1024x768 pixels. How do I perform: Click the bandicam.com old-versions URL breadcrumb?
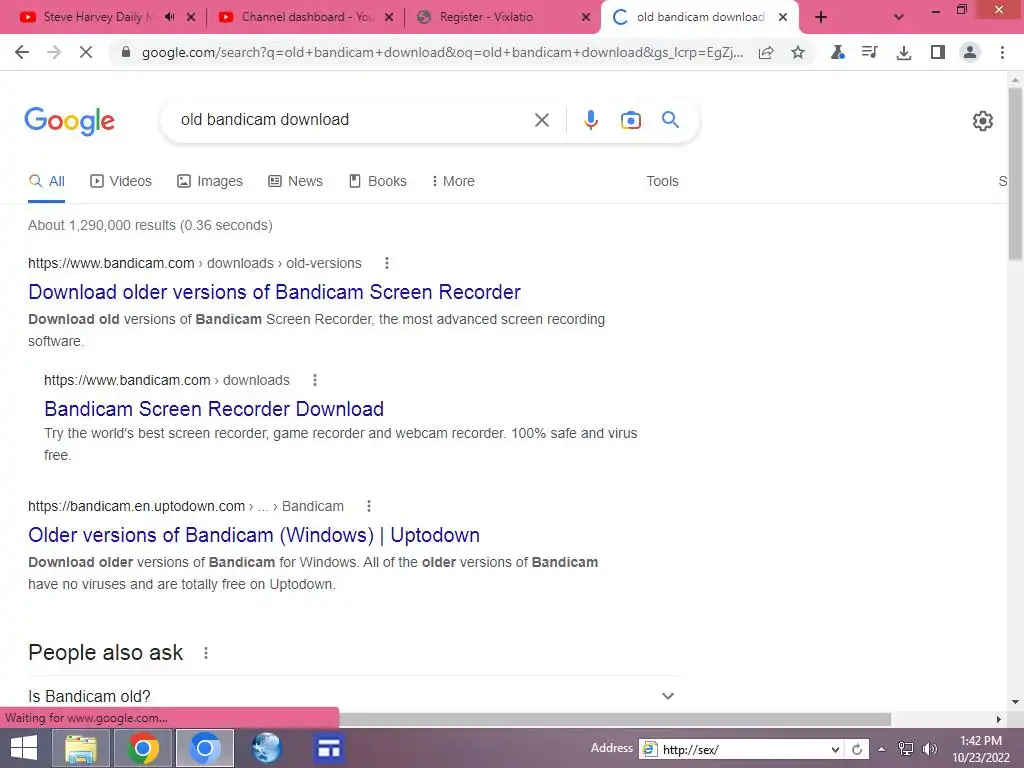point(195,263)
